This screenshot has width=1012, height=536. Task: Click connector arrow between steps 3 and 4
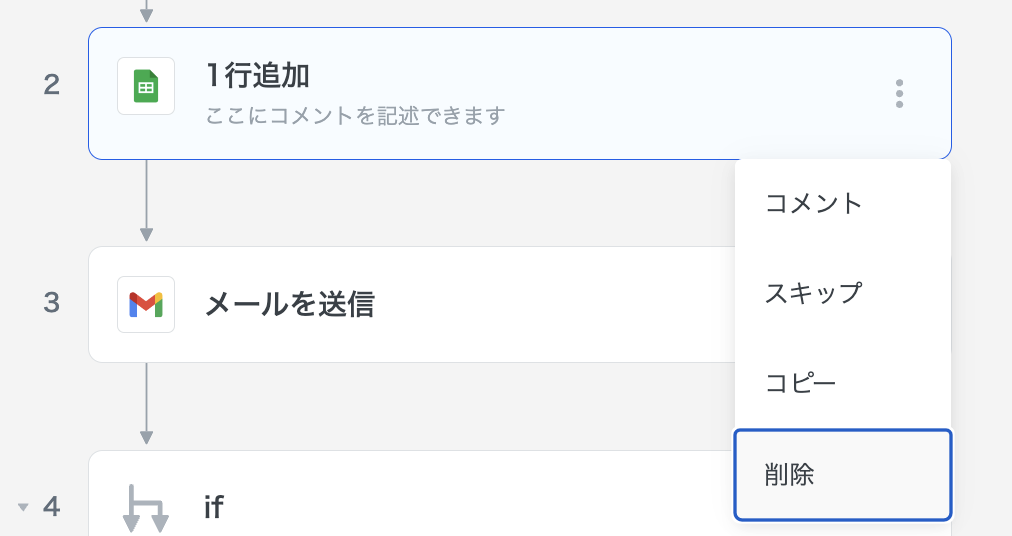[146, 405]
